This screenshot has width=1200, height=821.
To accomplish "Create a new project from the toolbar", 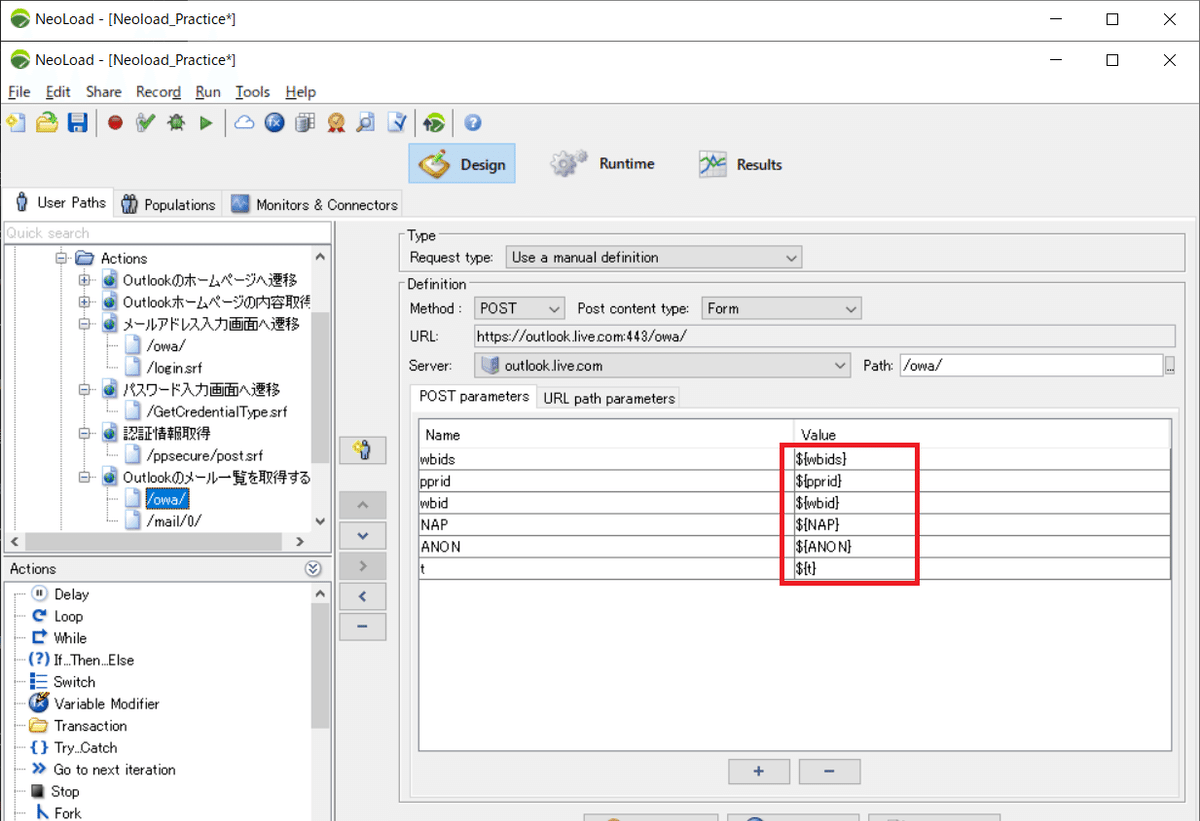I will click(x=16, y=122).
